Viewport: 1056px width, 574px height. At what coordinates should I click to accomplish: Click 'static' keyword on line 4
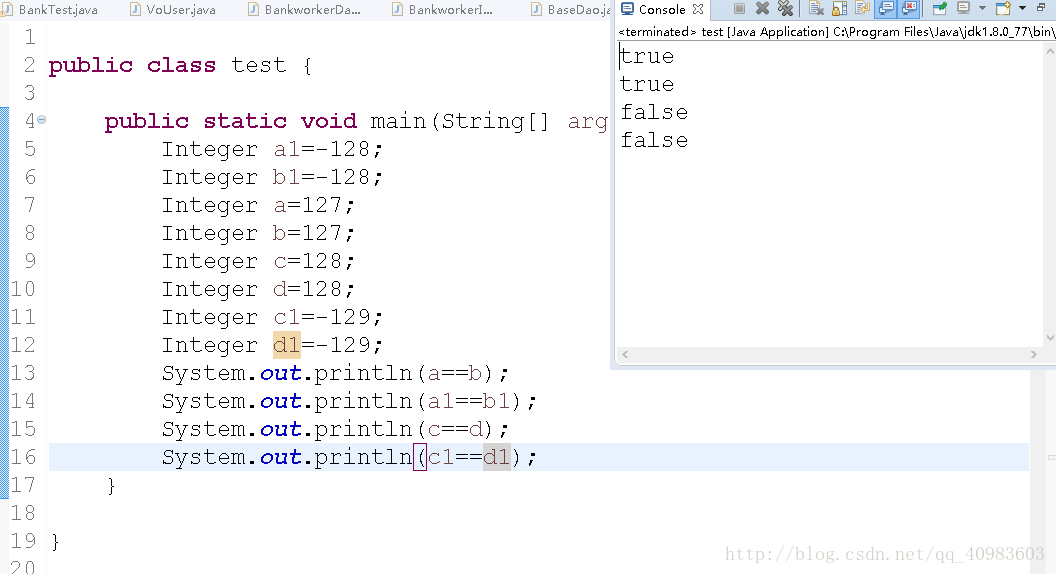pyautogui.click(x=245, y=121)
